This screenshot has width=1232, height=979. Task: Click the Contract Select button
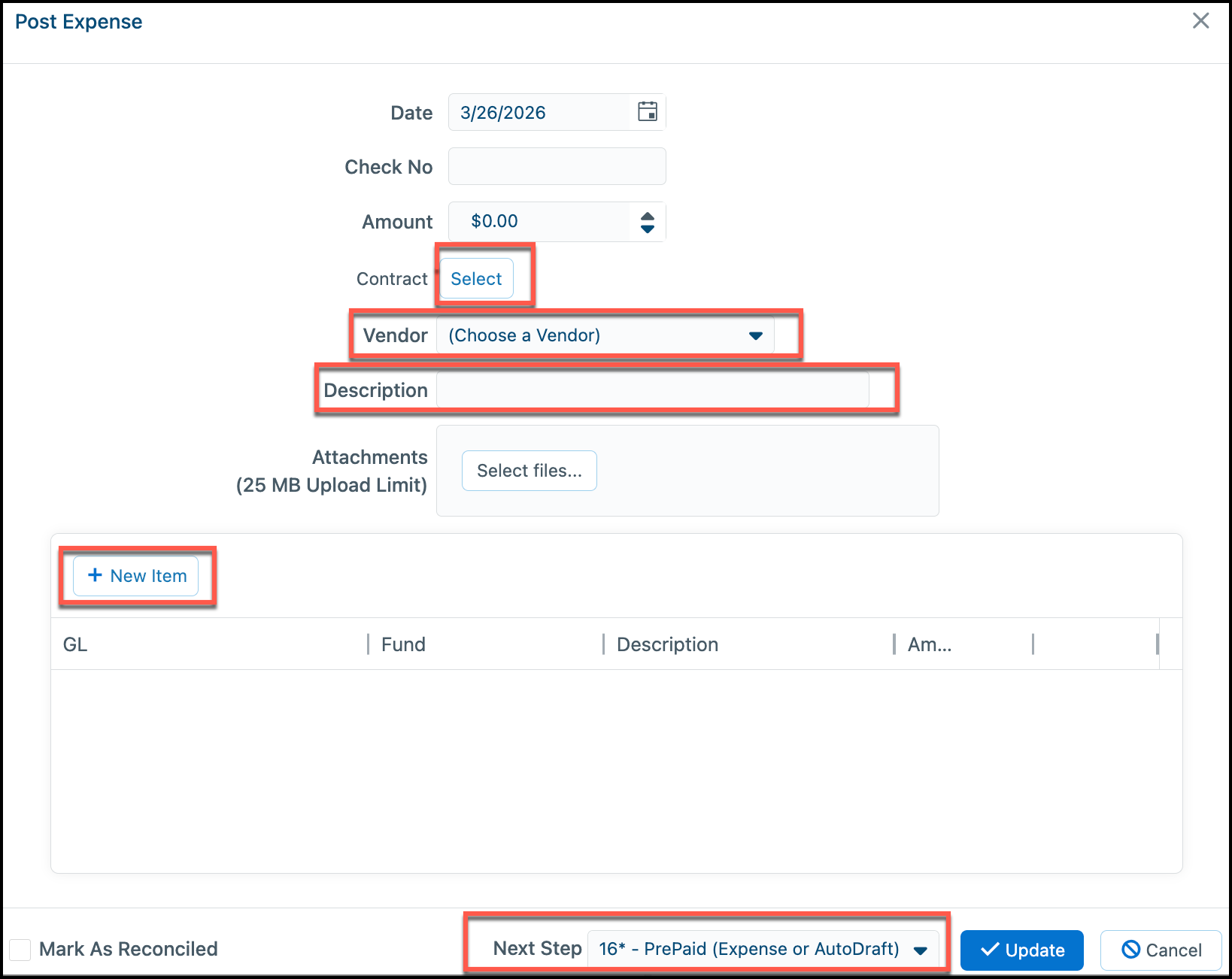(476, 278)
